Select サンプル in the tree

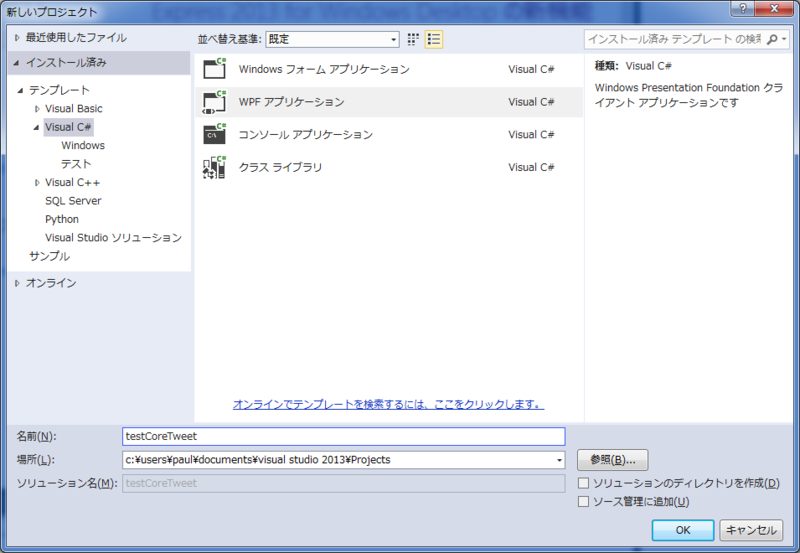[49, 256]
